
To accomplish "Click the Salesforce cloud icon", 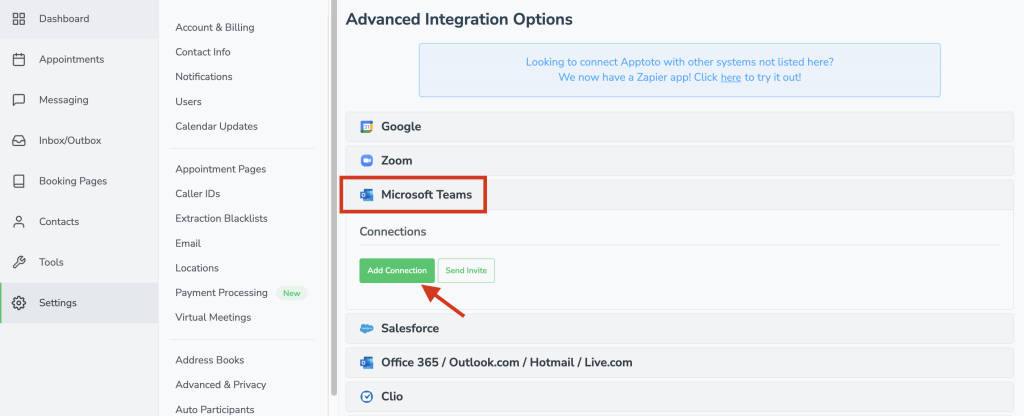I will (366, 328).
